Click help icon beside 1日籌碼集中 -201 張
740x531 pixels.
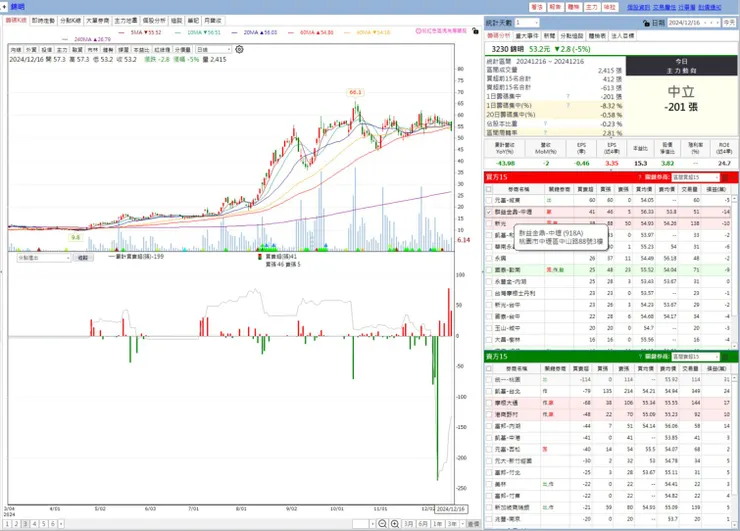568,96
